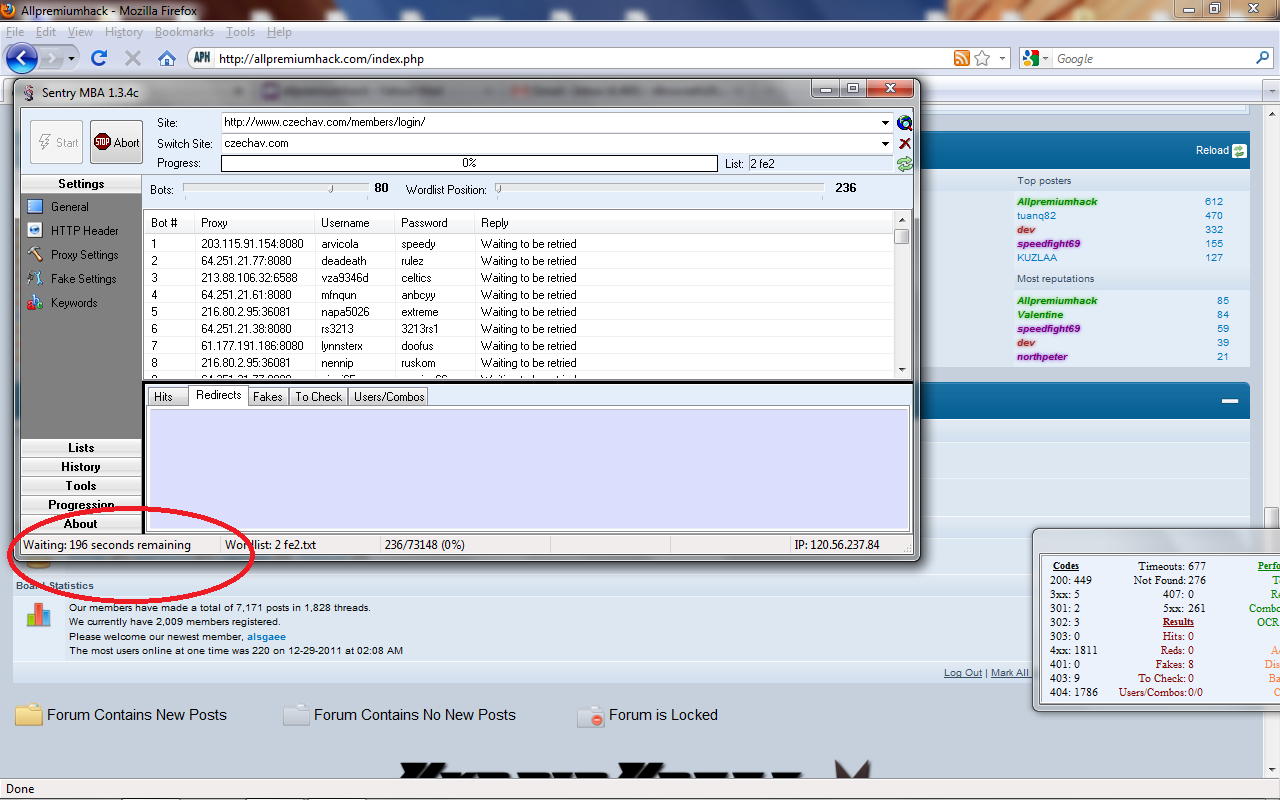The width and height of the screenshot is (1280, 800).
Task: Open the Site URL dropdown arrow
Action: [886, 123]
